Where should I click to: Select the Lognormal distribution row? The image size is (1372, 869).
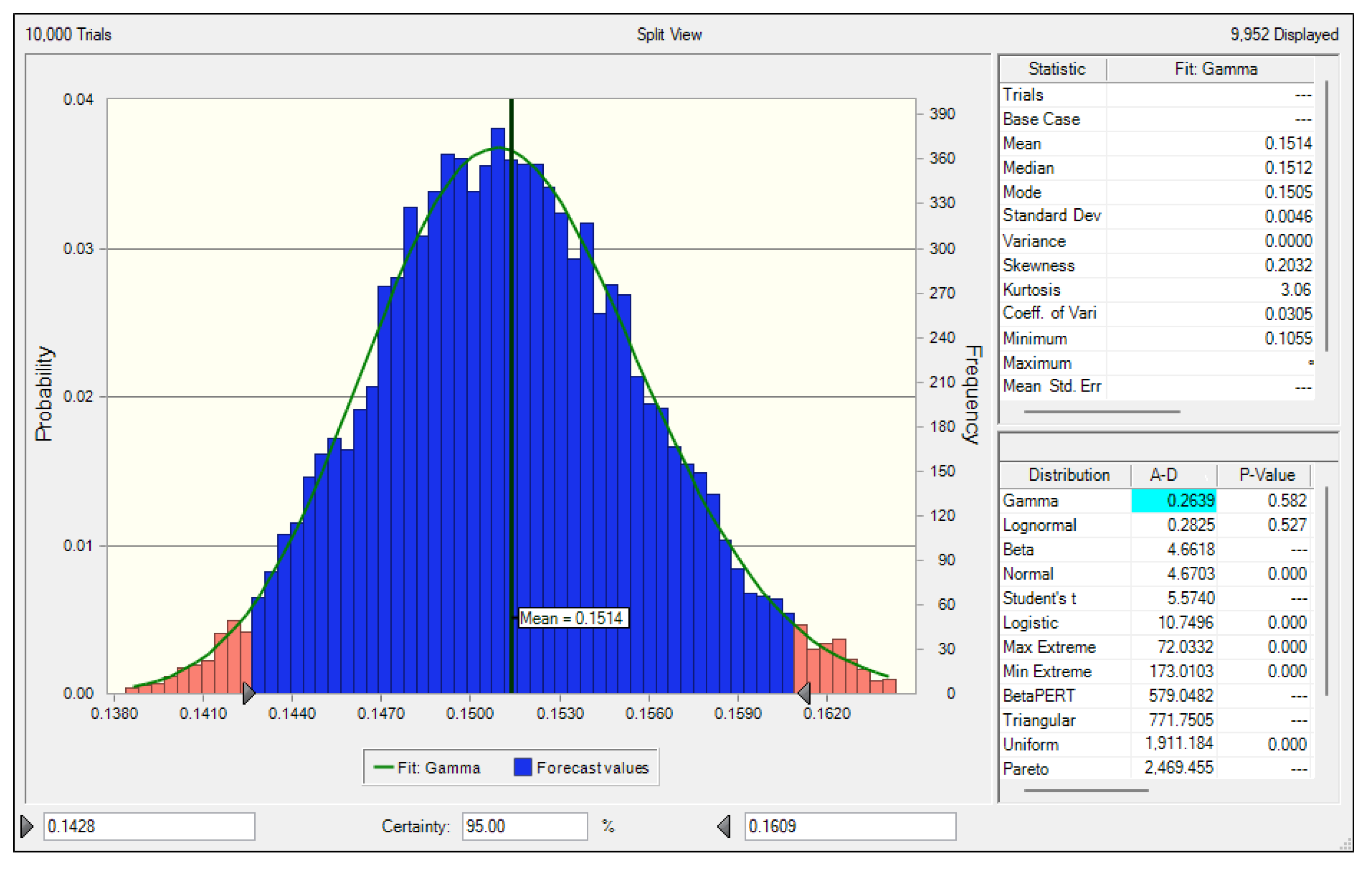[x=1039, y=525]
